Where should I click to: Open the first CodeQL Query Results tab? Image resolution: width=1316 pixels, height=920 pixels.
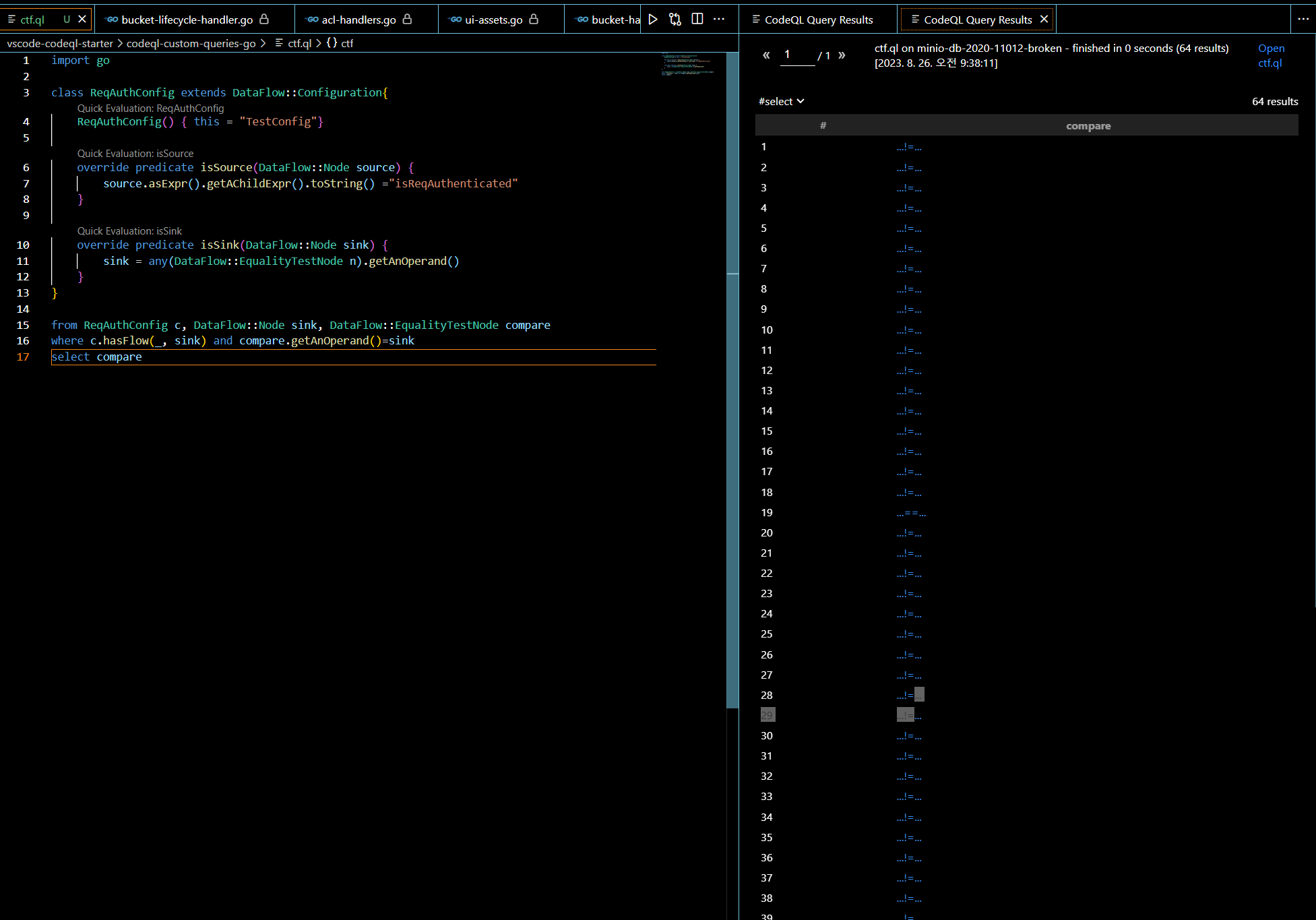tap(818, 20)
